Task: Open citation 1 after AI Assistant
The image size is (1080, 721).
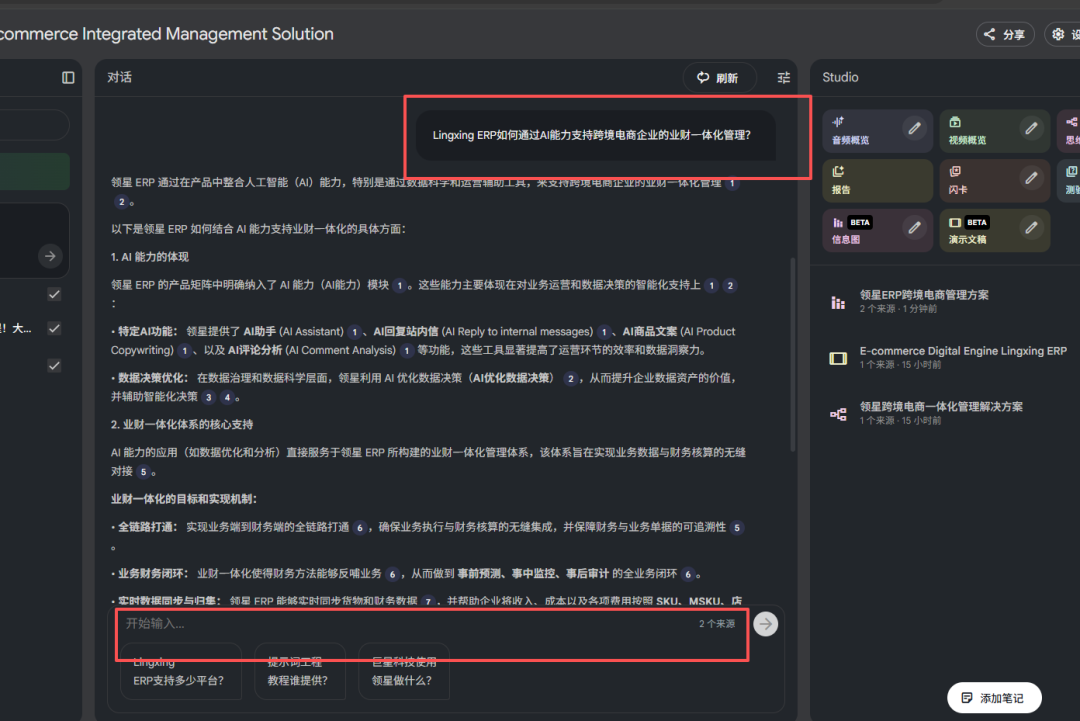Action: [355, 333]
